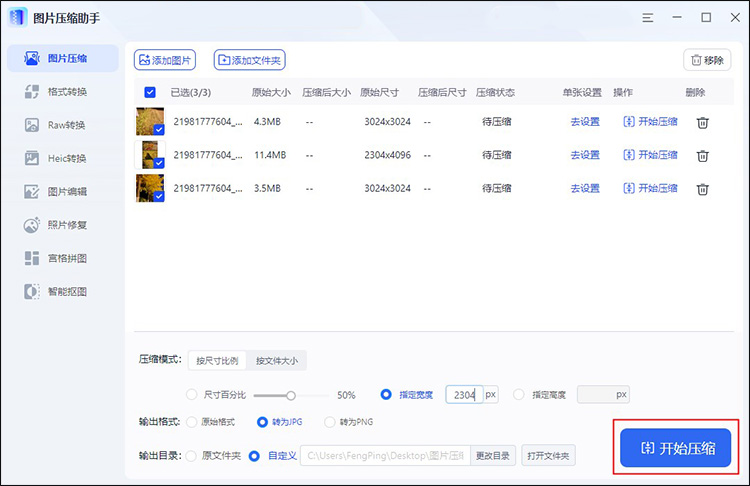Click 开始压缩 link in the 4.3MB row
The width and height of the screenshot is (750, 486).
(651, 122)
